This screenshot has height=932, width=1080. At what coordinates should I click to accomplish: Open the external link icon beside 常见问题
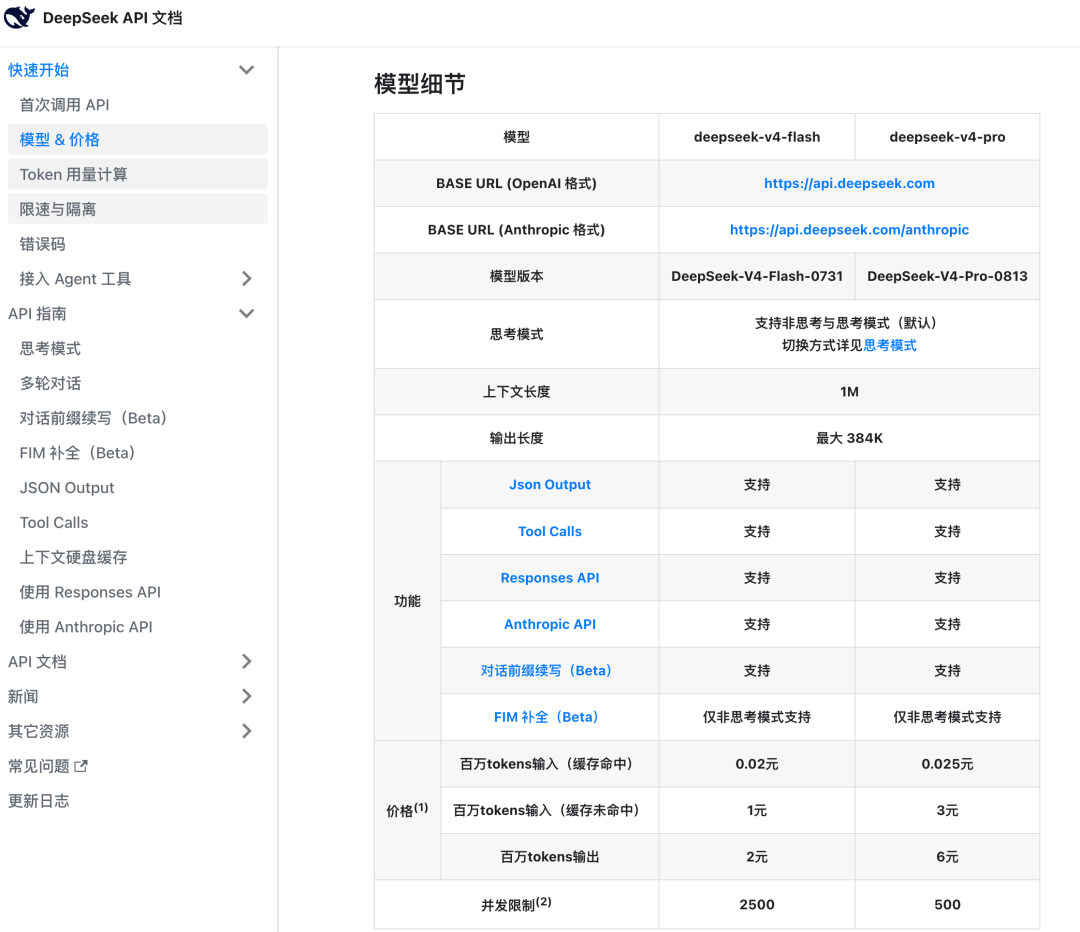pos(81,766)
